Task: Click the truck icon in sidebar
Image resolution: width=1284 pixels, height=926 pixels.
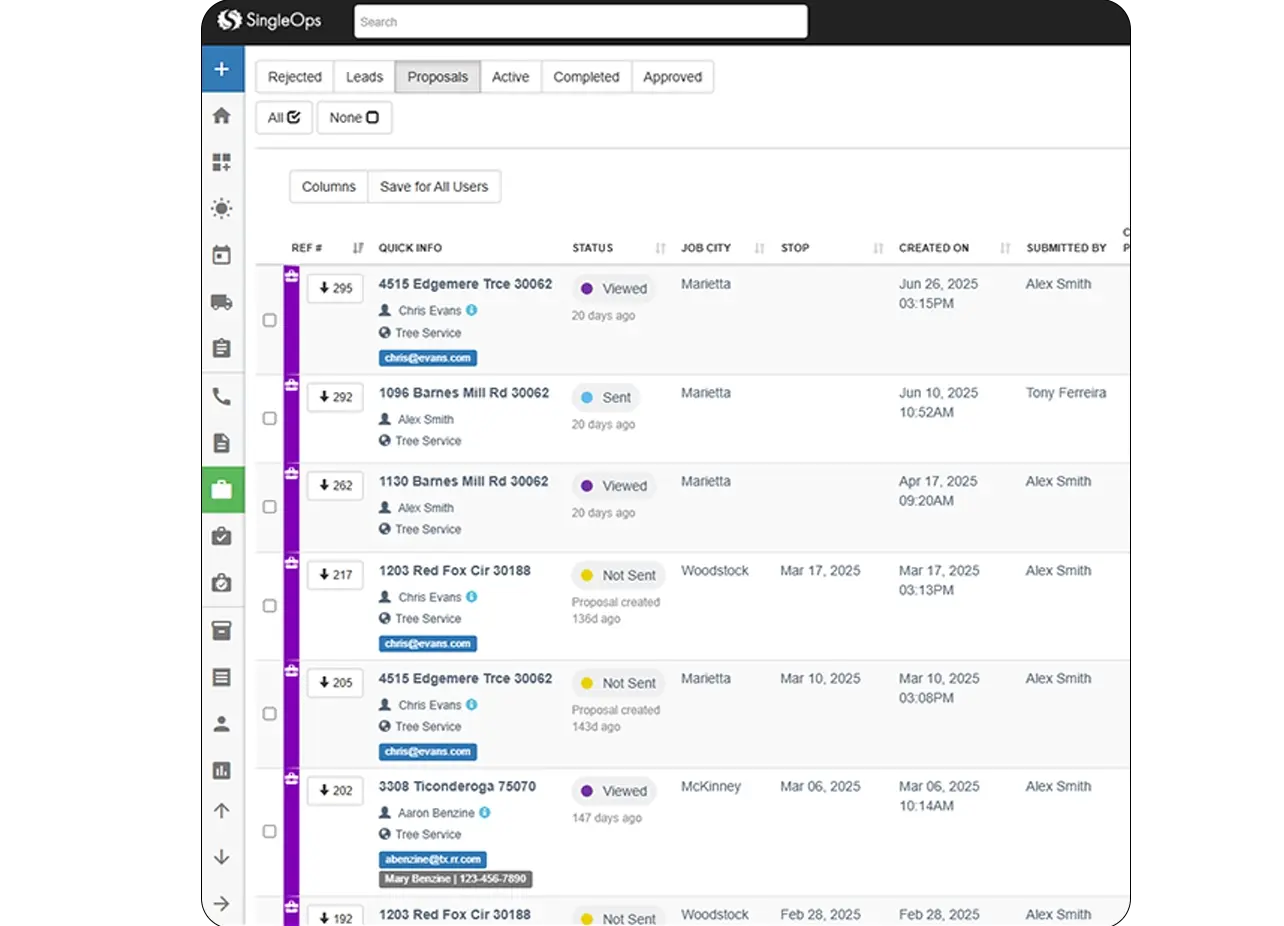Action: coord(222,302)
